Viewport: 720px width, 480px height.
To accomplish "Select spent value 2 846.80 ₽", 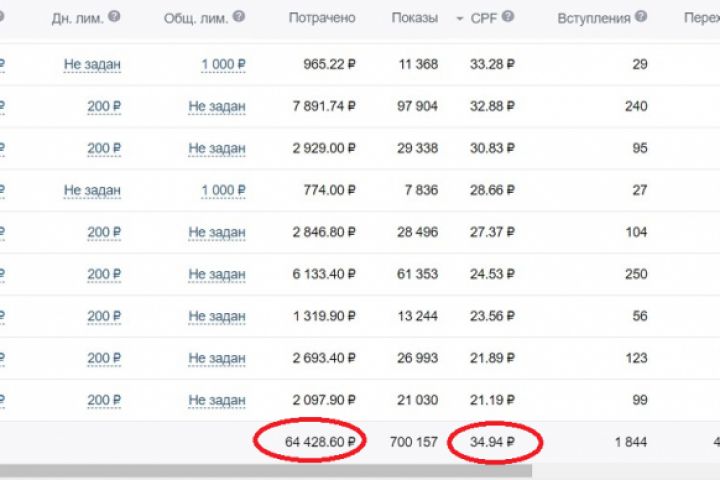I will [x=324, y=232].
